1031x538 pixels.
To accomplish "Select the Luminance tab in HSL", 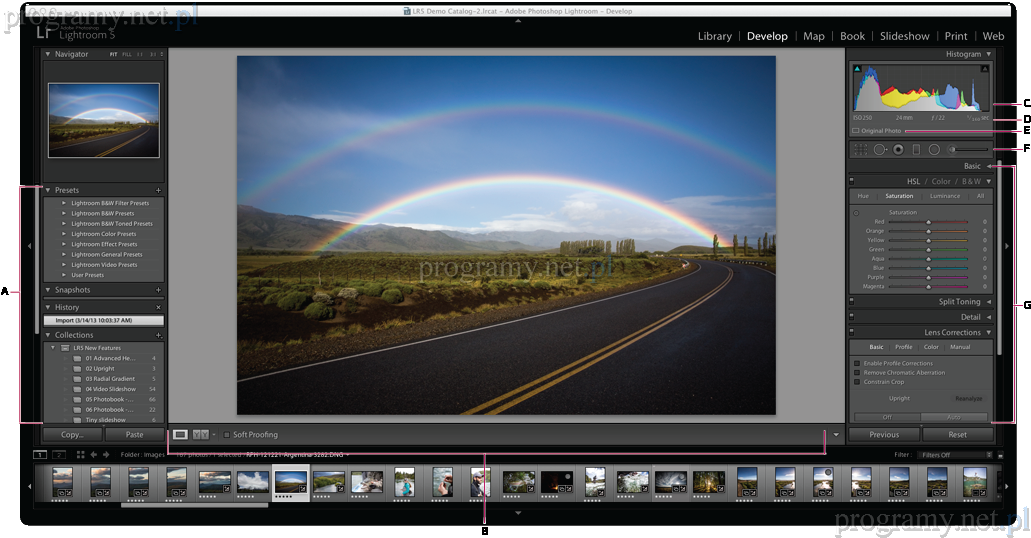I will 945,196.
